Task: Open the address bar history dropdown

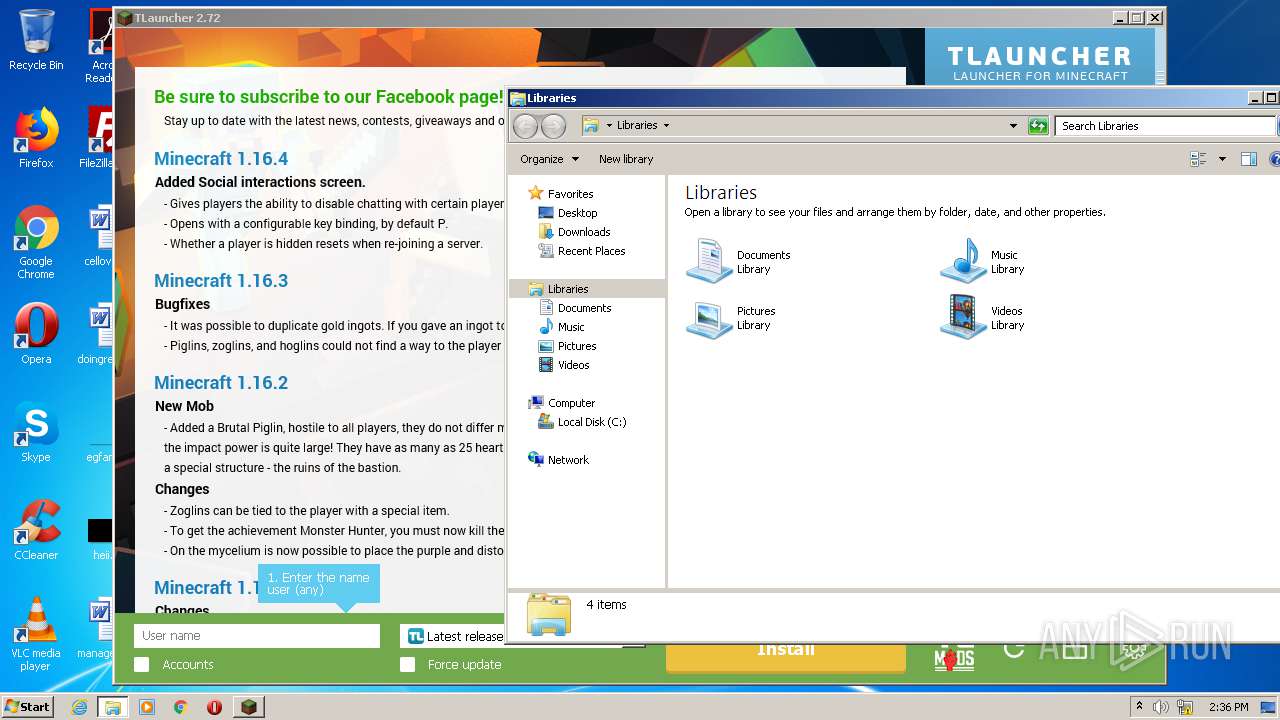Action: point(1013,126)
